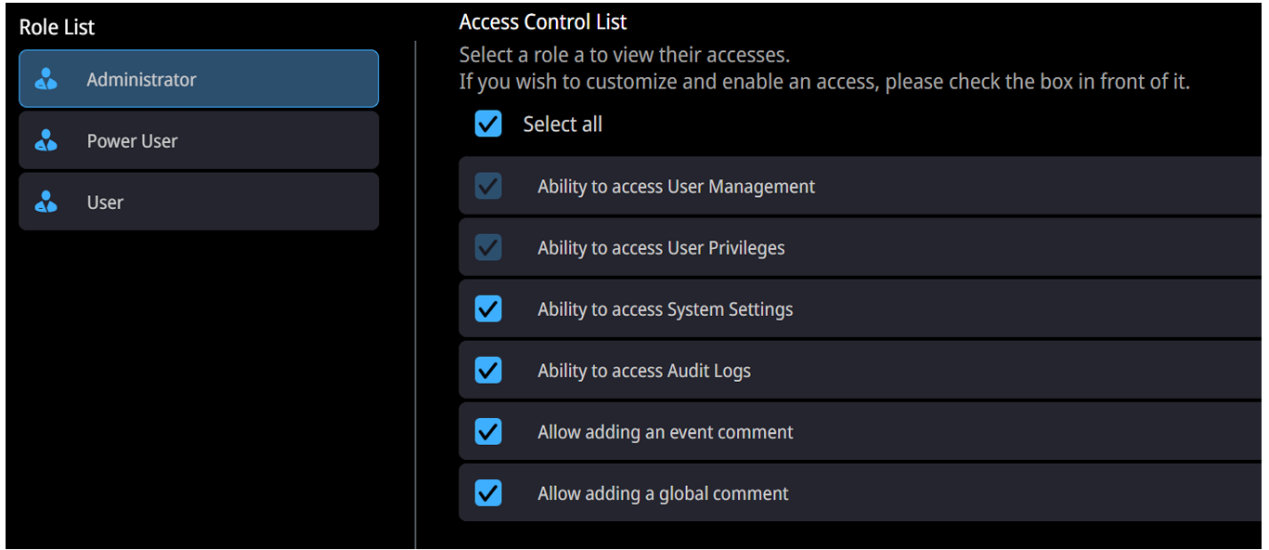
Task: Choose the Power User role label
Action: [x=132, y=141]
